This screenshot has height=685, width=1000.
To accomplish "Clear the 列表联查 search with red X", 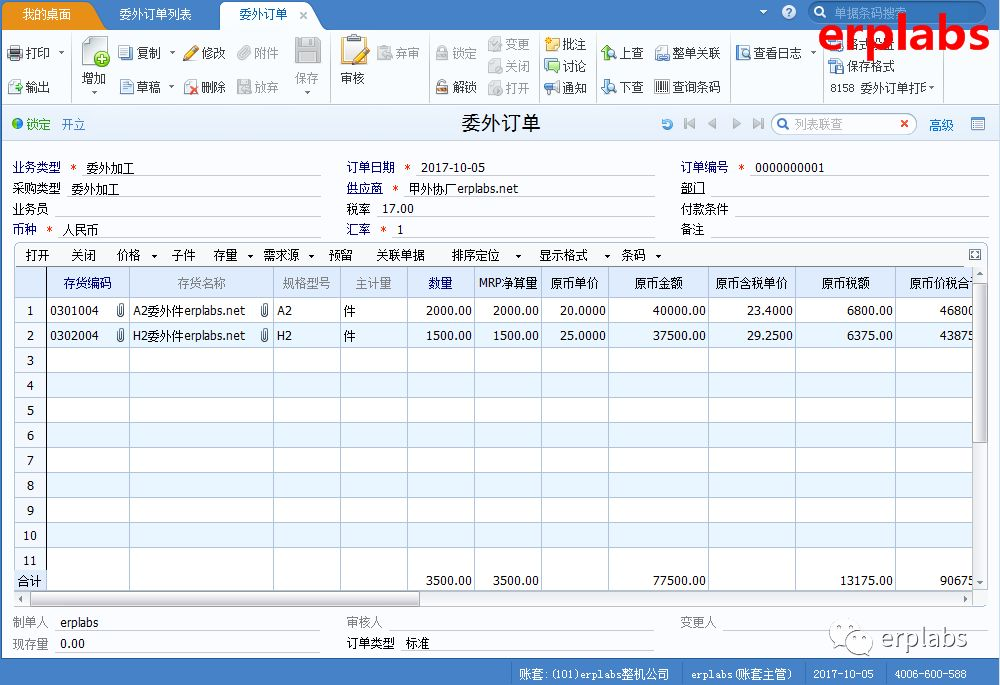I will pyautogui.click(x=904, y=124).
